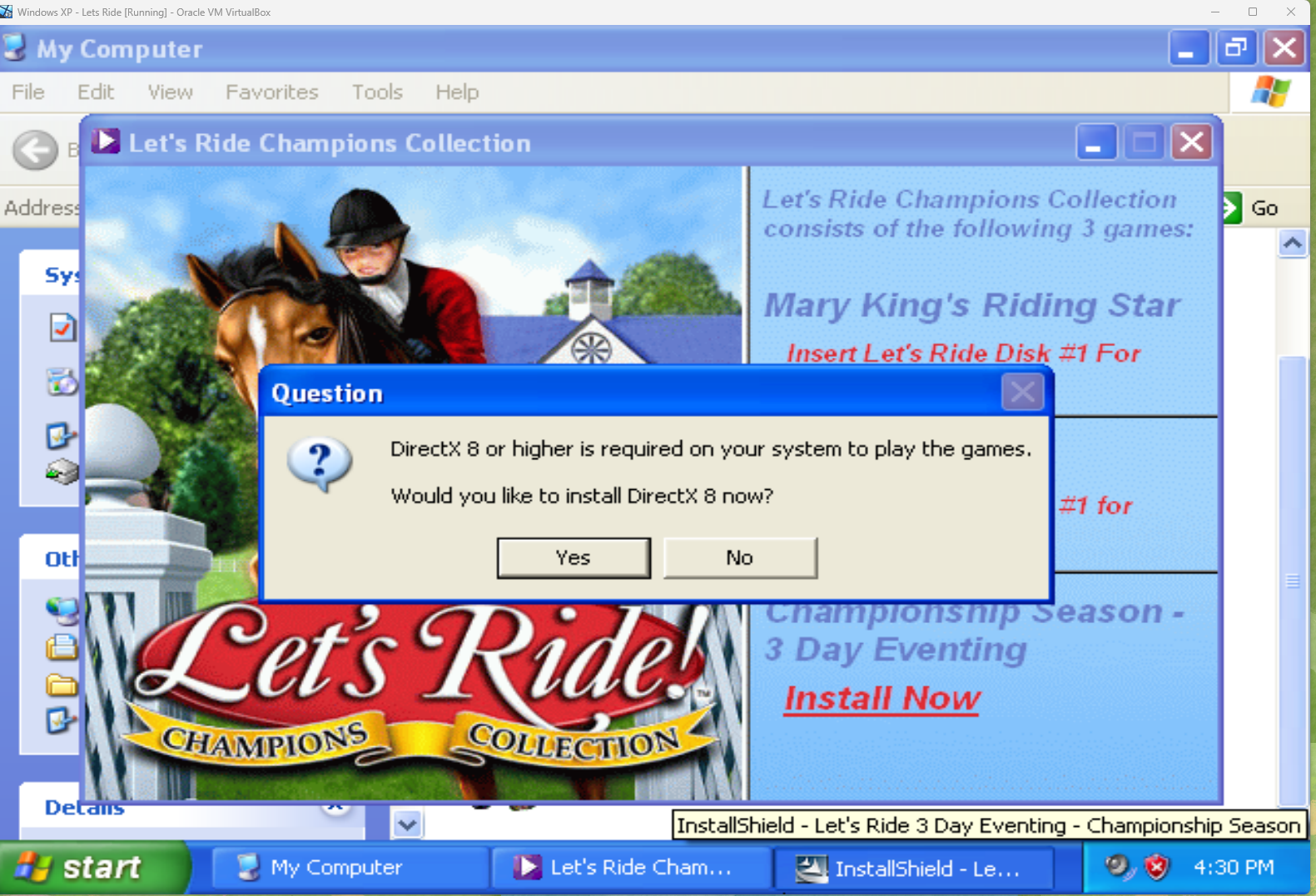Close the Let's Ride Champions Collection window

coord(1191,143)
